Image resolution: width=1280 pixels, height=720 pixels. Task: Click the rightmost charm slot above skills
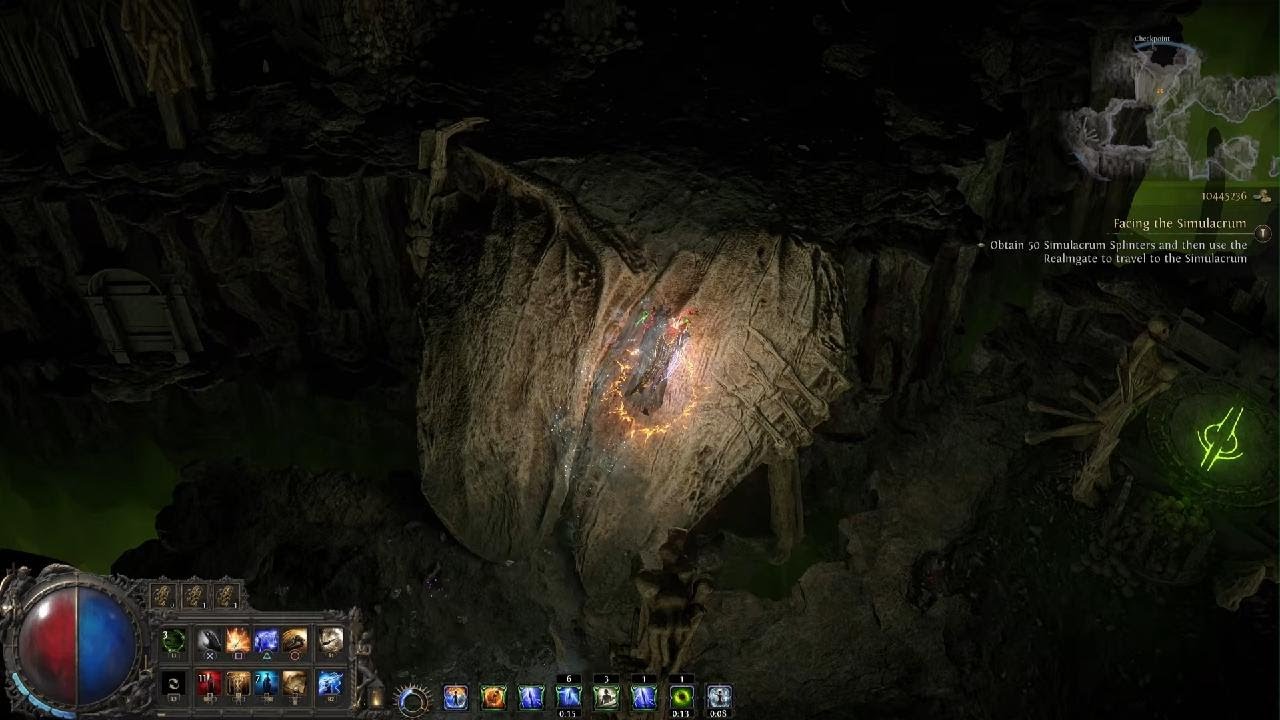(x=227, y=596)
